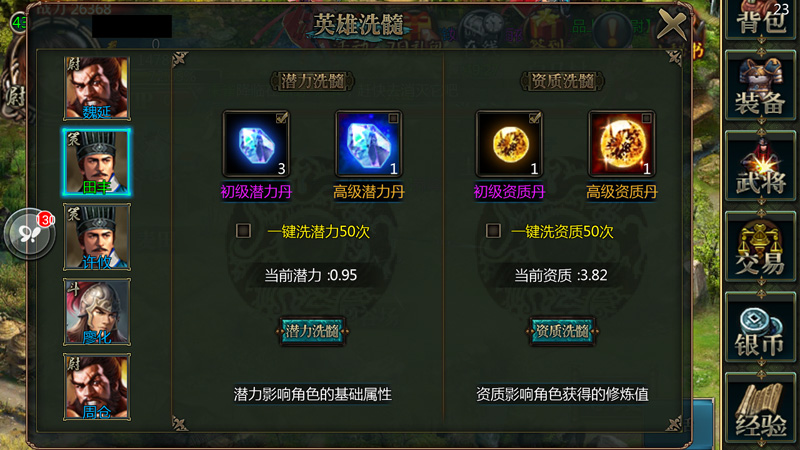Open the 交易 trade scales icon
Image resolution: width=800 pixels, height=450 pixels.
[760, 247]
